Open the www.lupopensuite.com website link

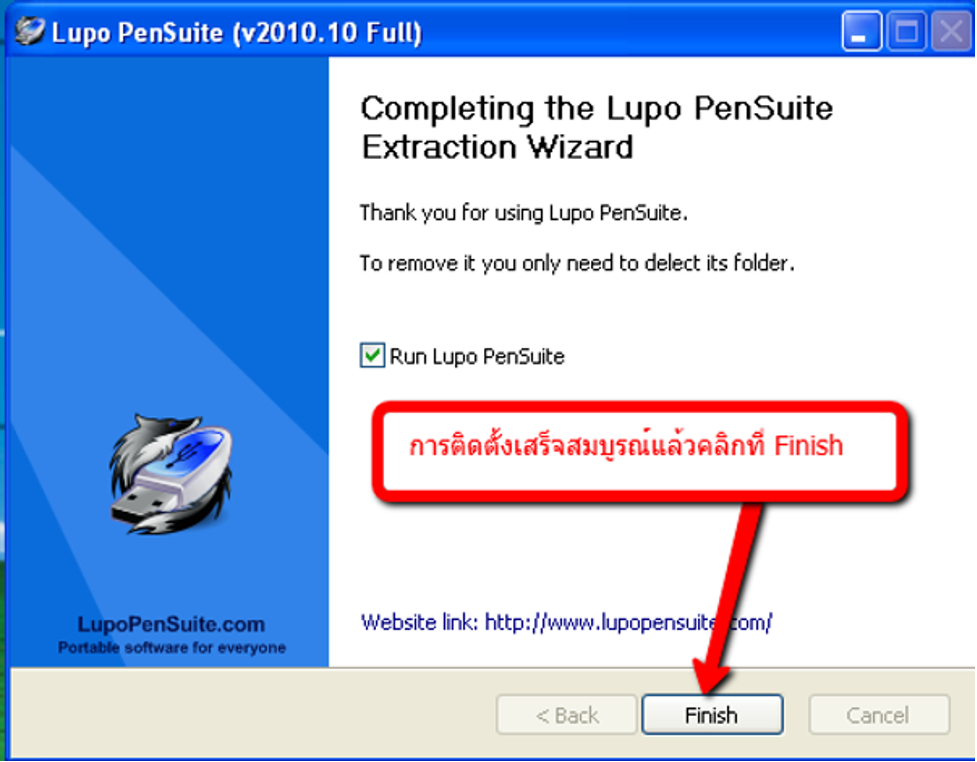[x=628, y=622]
